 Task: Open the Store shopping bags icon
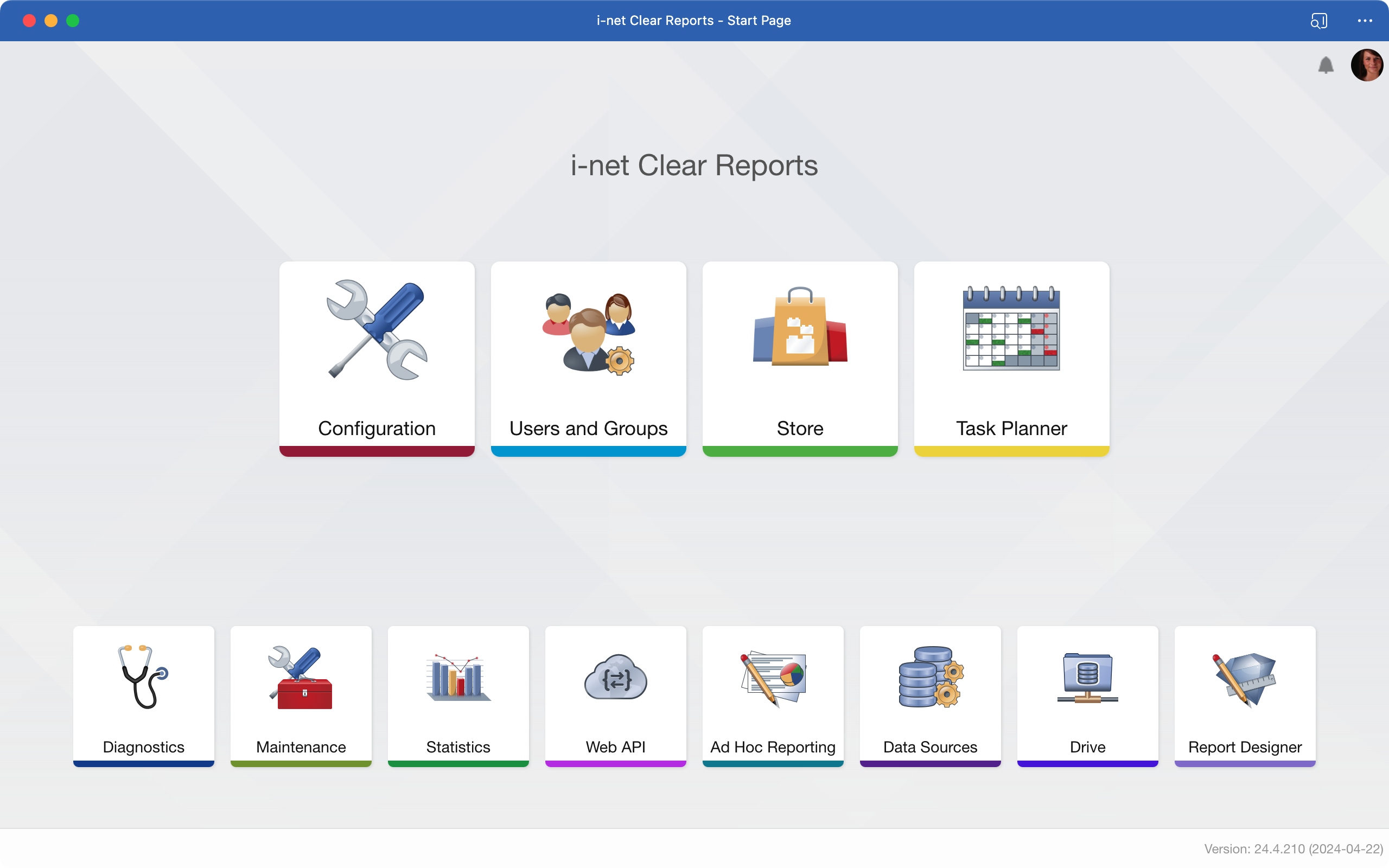(x=800, y=325)
